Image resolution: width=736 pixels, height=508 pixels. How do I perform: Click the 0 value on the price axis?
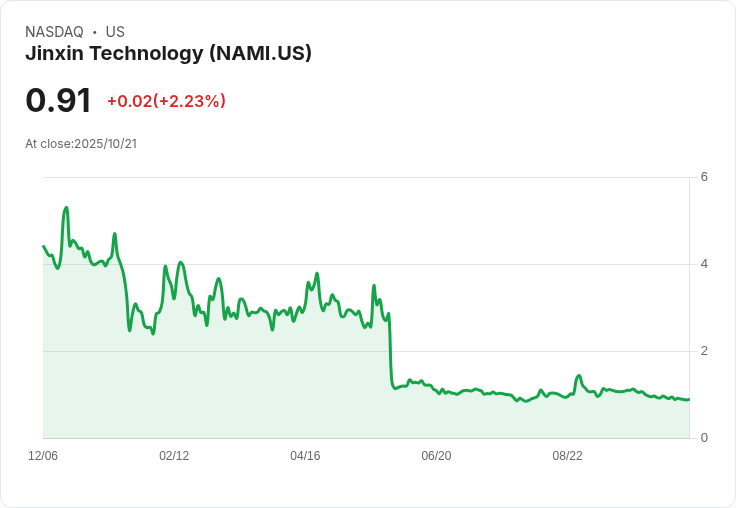(x=704, y=438)
